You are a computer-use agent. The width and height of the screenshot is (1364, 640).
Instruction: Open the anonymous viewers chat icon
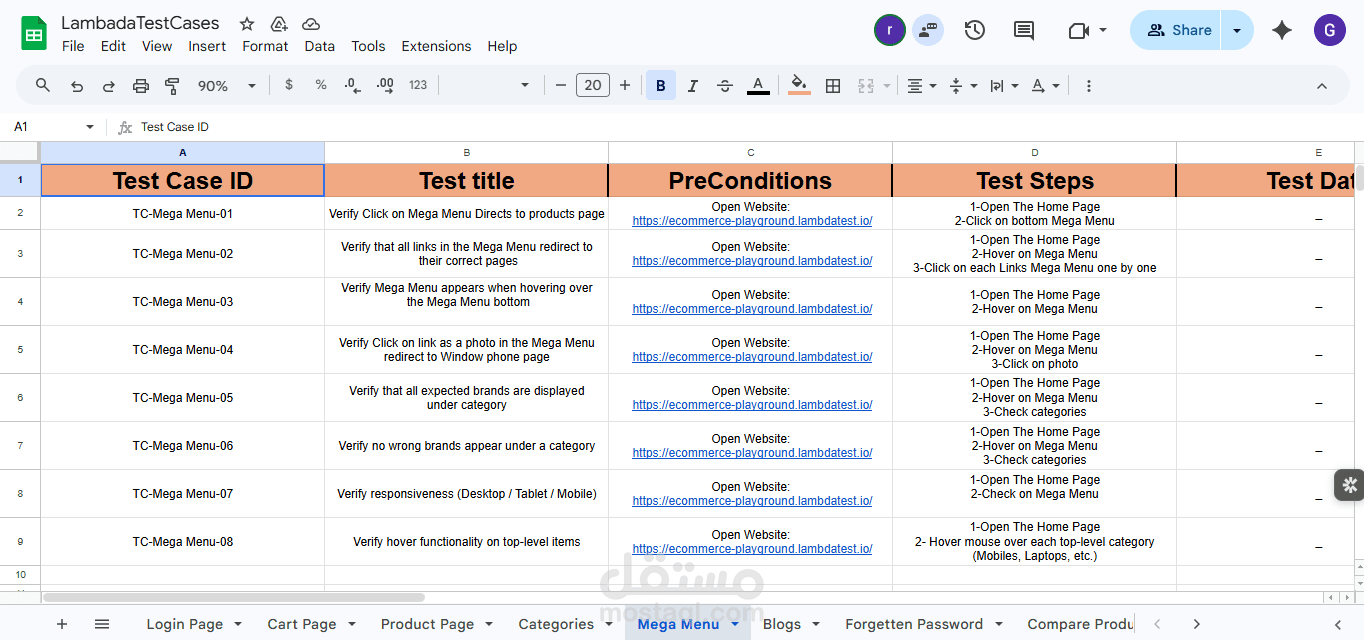pyautogui.click(x=928, y=30)
